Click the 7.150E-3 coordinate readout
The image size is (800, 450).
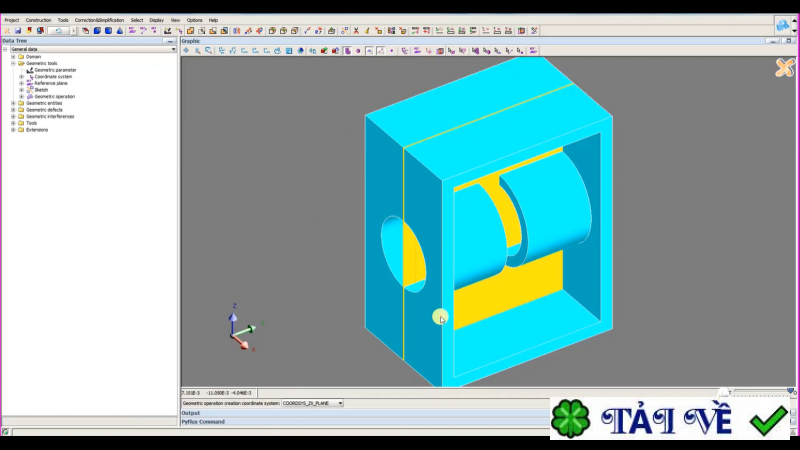pyautogui.click(x=192, y=393)
